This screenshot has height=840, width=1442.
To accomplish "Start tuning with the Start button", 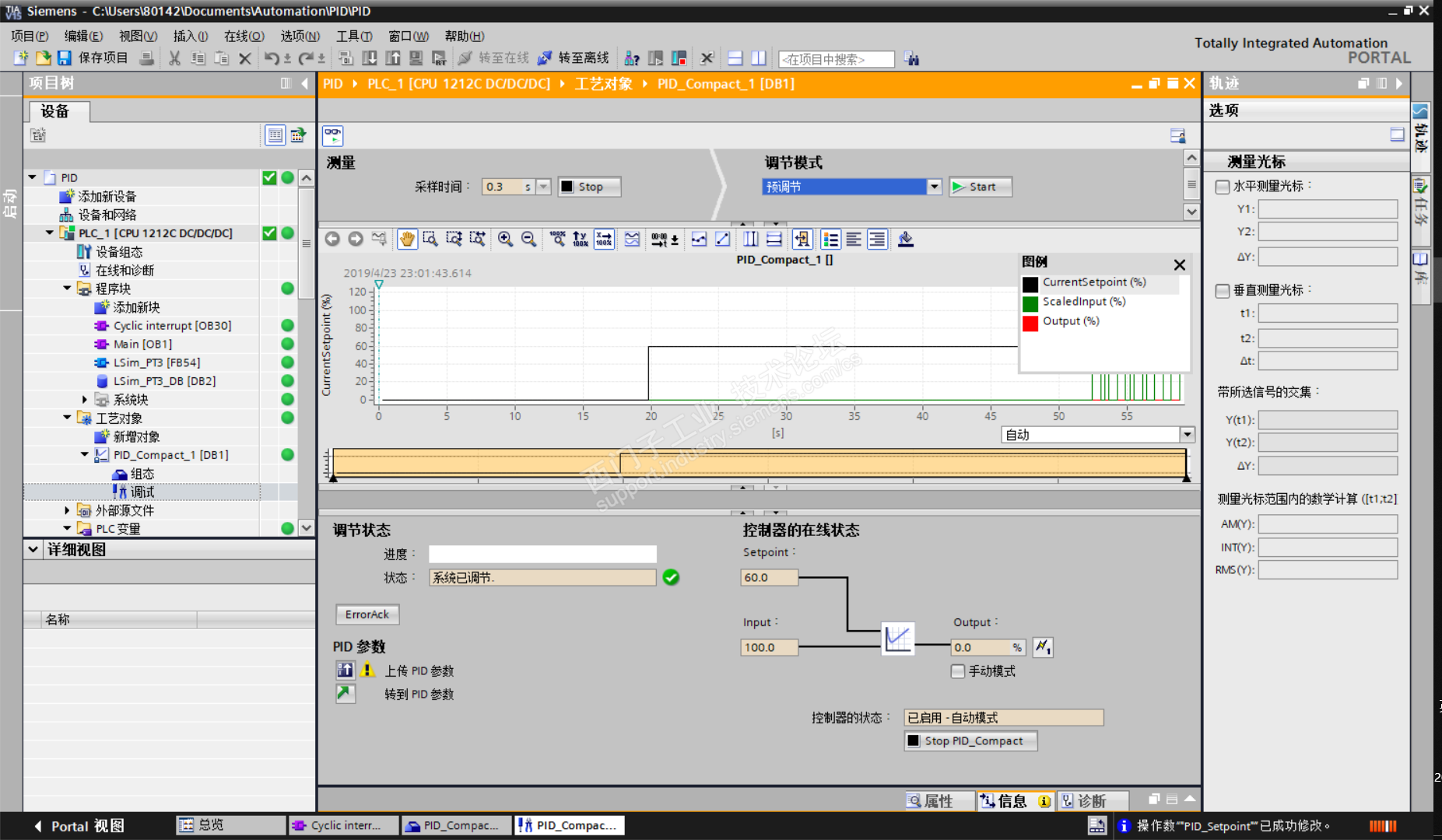I will point(980,187).
